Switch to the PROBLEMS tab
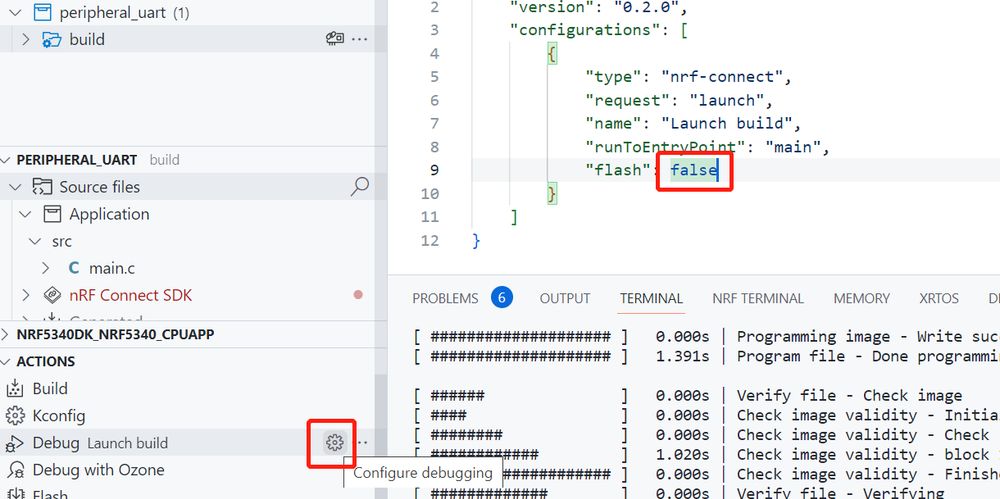 [x=445, y=298]
